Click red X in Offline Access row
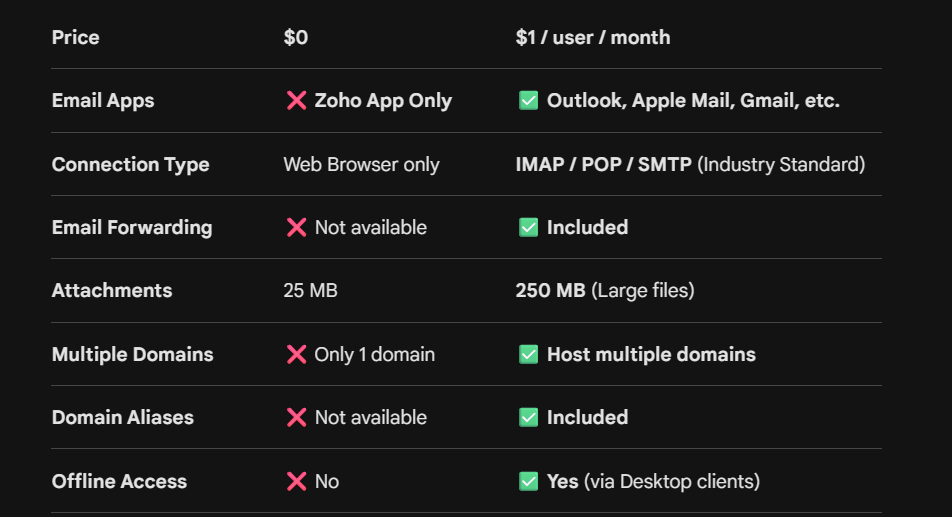Image resolution: width=952 pixels, height=517 pixels. [296, 482]
